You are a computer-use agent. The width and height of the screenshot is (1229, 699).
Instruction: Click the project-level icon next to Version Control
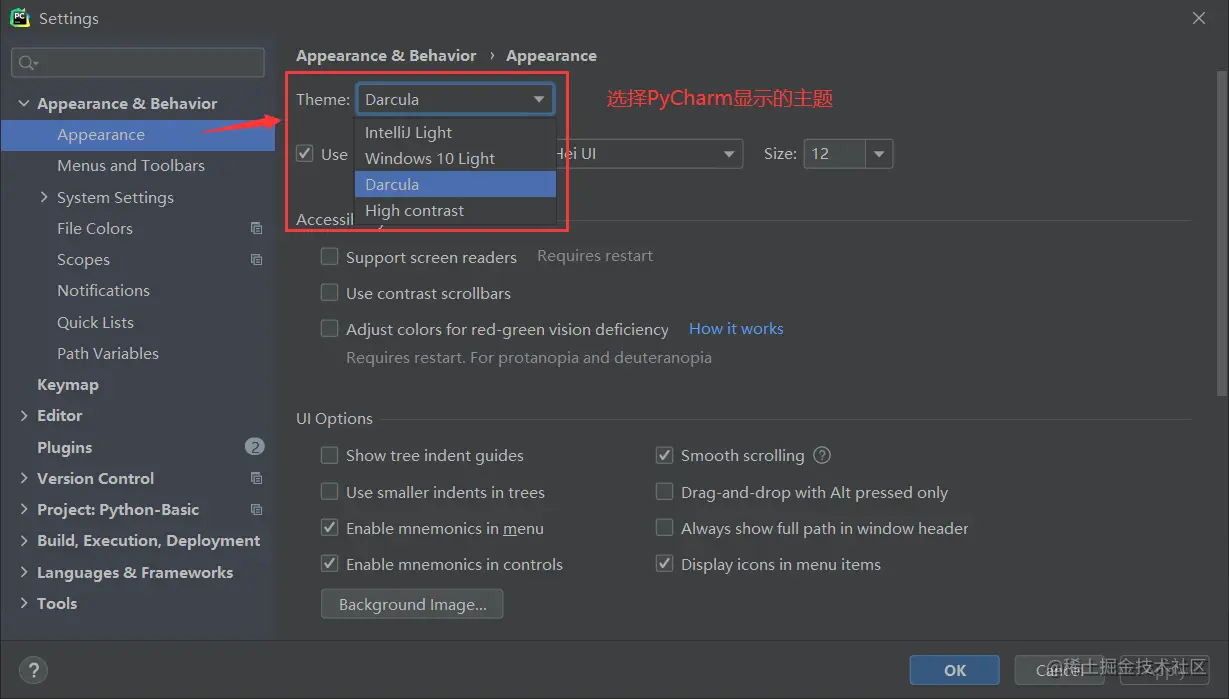click(x=256, y=478)
